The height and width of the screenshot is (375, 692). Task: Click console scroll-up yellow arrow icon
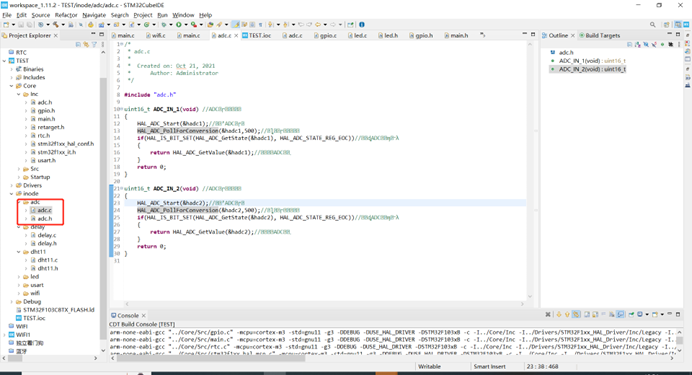pos(567,314)
